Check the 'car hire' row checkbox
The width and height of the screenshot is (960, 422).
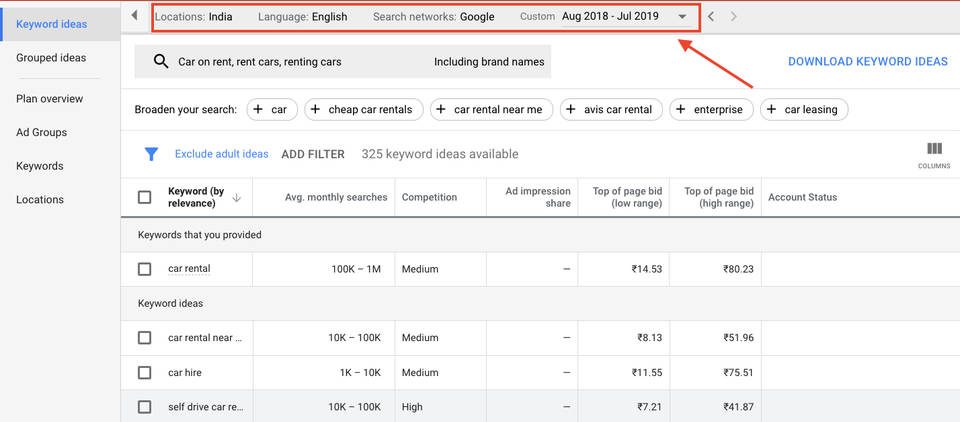pos(144,373)
